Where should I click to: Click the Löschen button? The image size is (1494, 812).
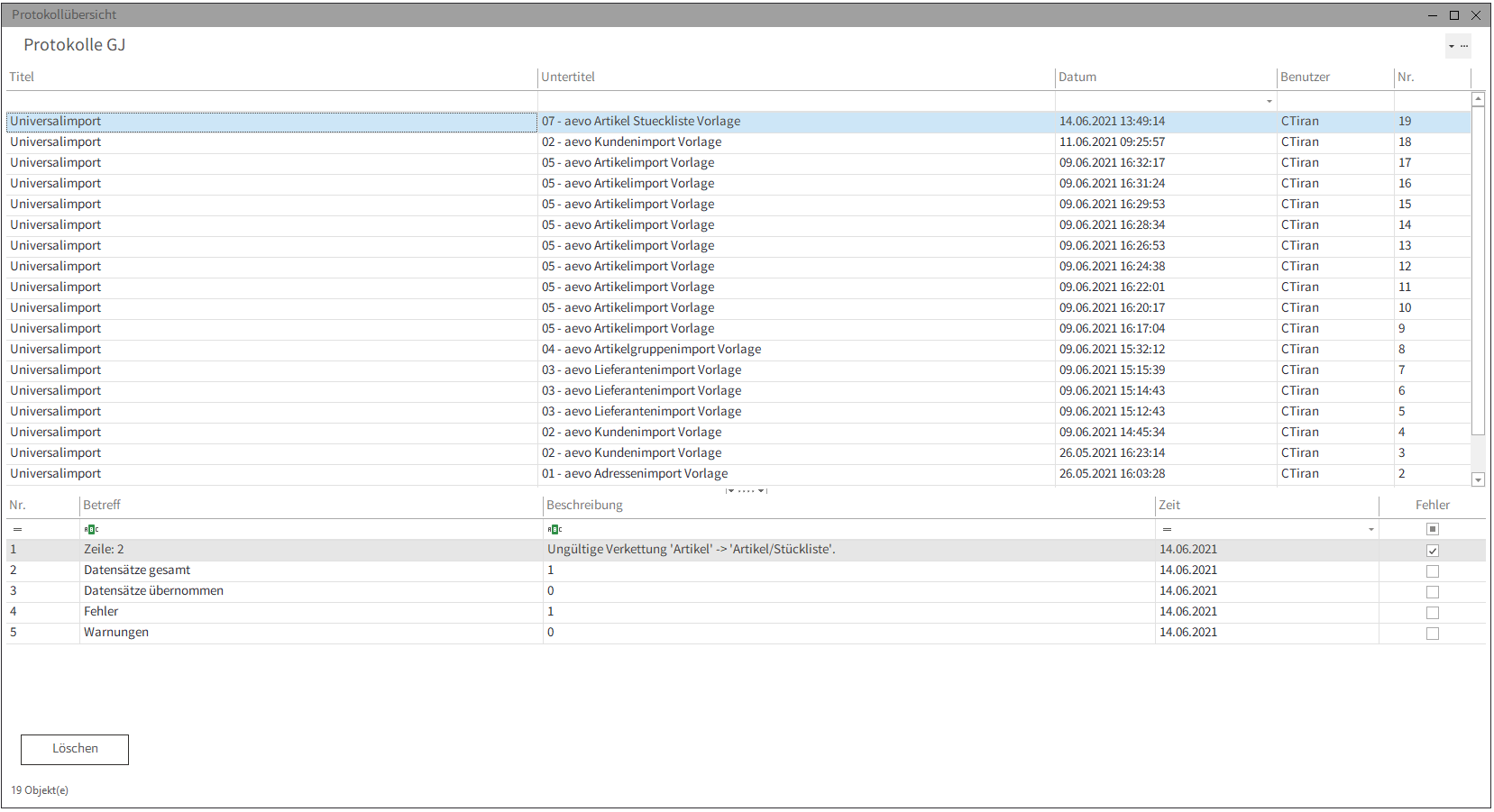75,749
